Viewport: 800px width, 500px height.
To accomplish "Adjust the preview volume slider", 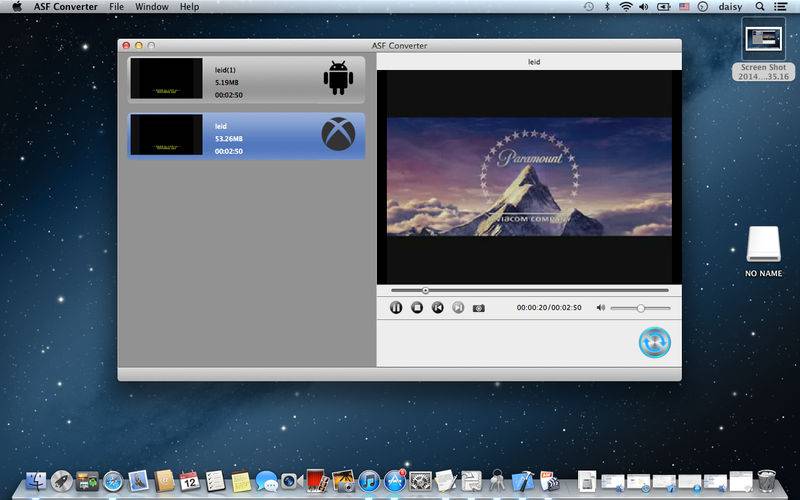I will pyautogui.click(x=640, y=308).
